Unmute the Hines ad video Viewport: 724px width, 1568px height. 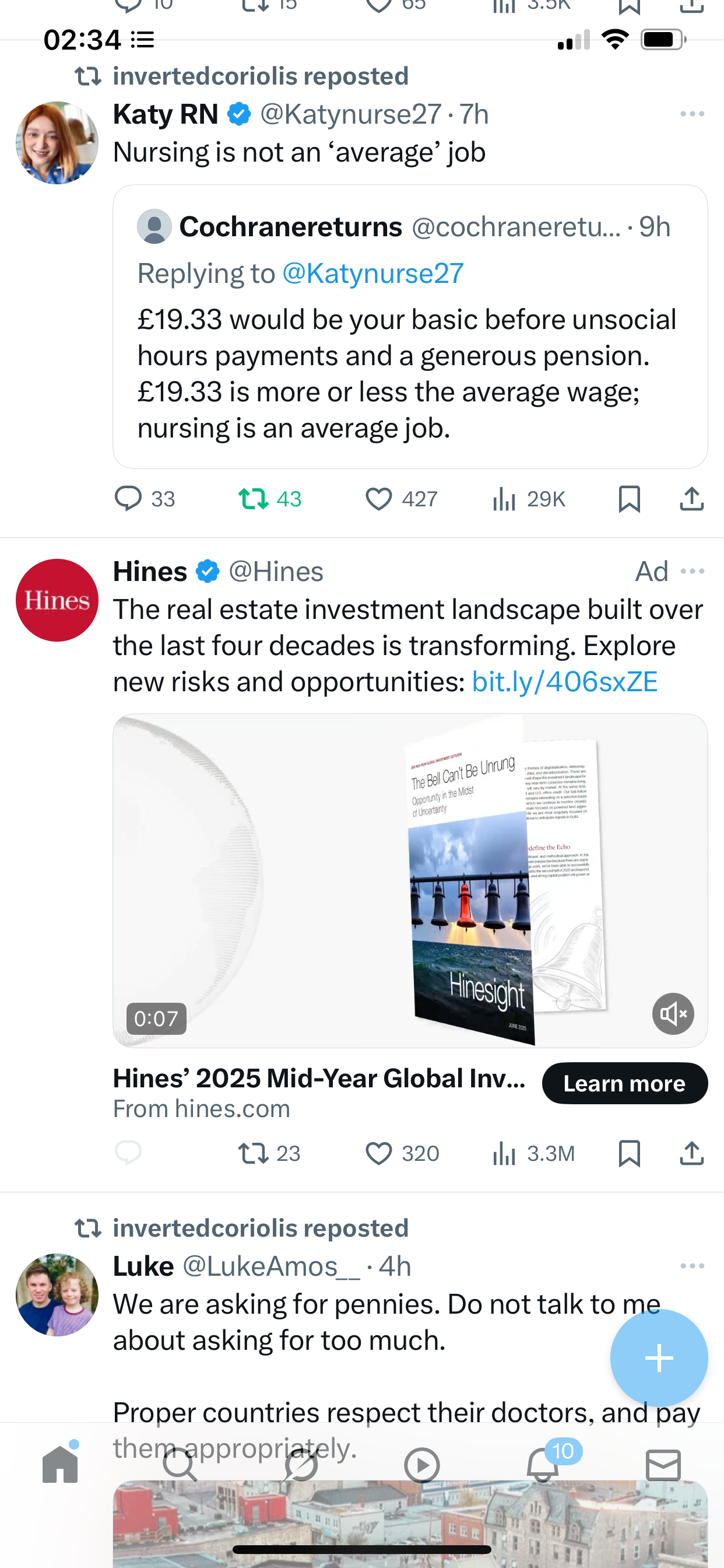tap(673, 1013)
